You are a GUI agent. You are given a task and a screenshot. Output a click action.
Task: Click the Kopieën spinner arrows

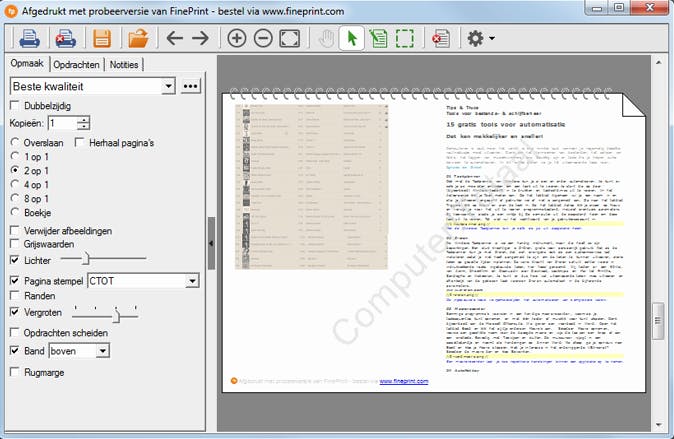[83, 123]
